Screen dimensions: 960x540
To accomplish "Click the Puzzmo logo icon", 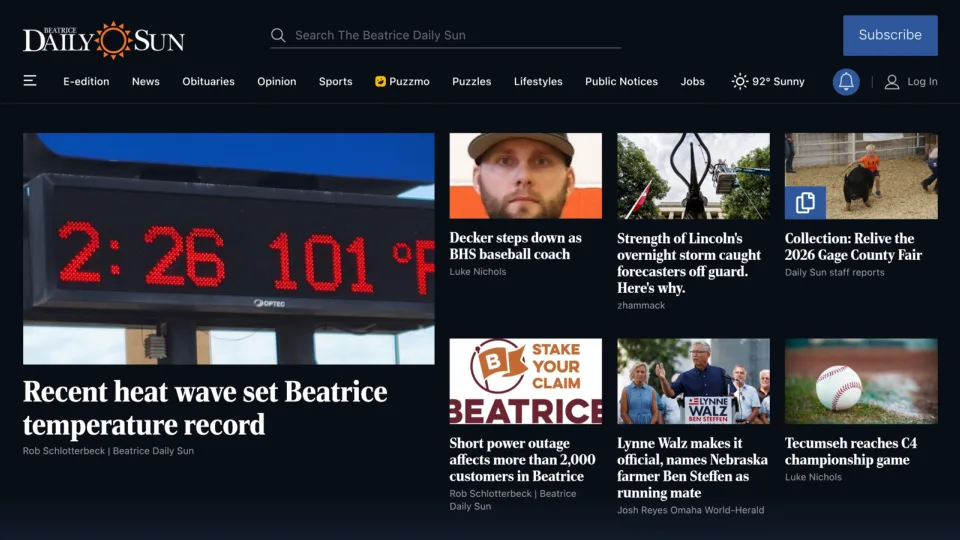I will [x=380, y=81].
